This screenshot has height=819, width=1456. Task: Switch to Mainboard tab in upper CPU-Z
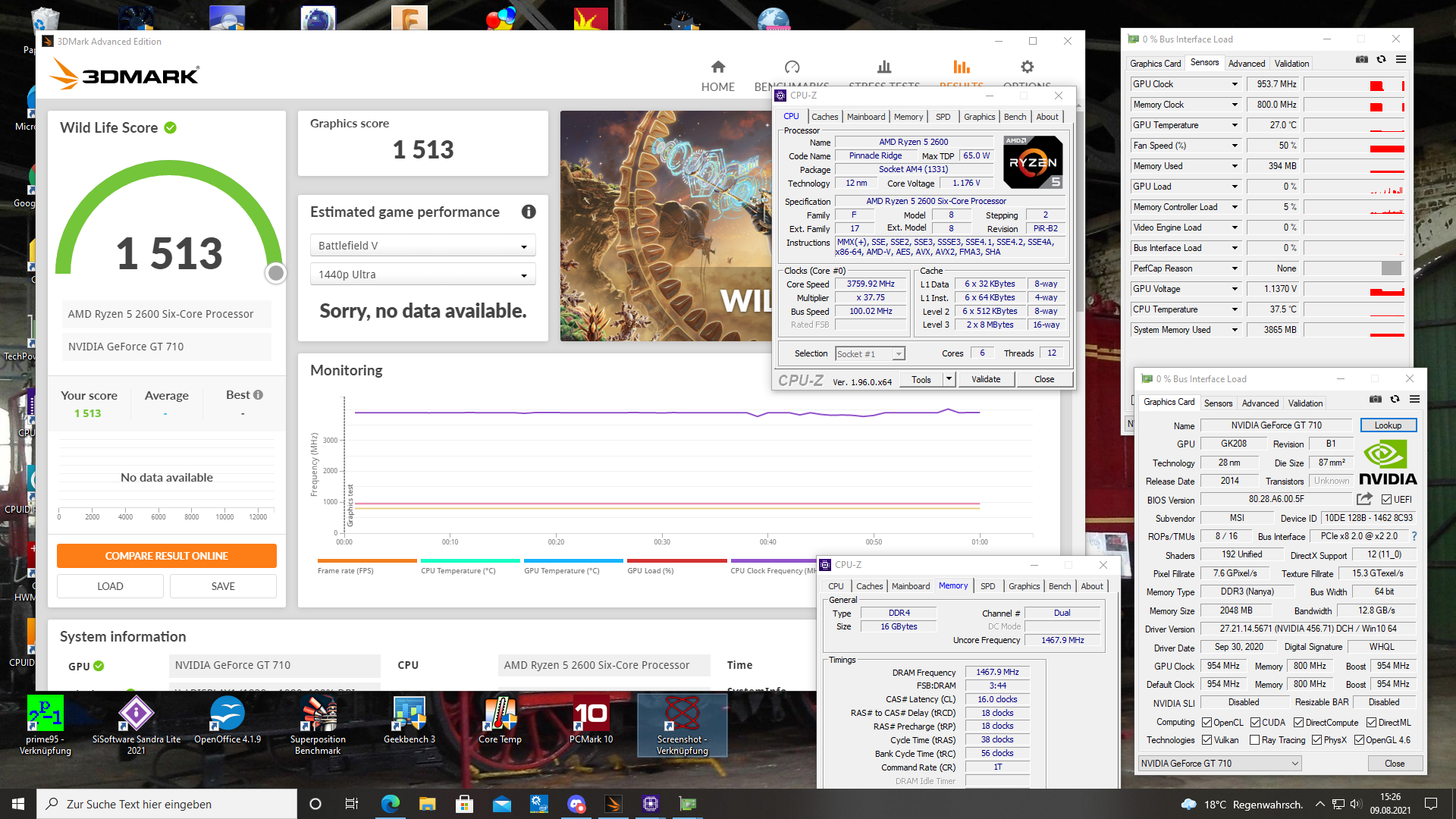(865, 117)
